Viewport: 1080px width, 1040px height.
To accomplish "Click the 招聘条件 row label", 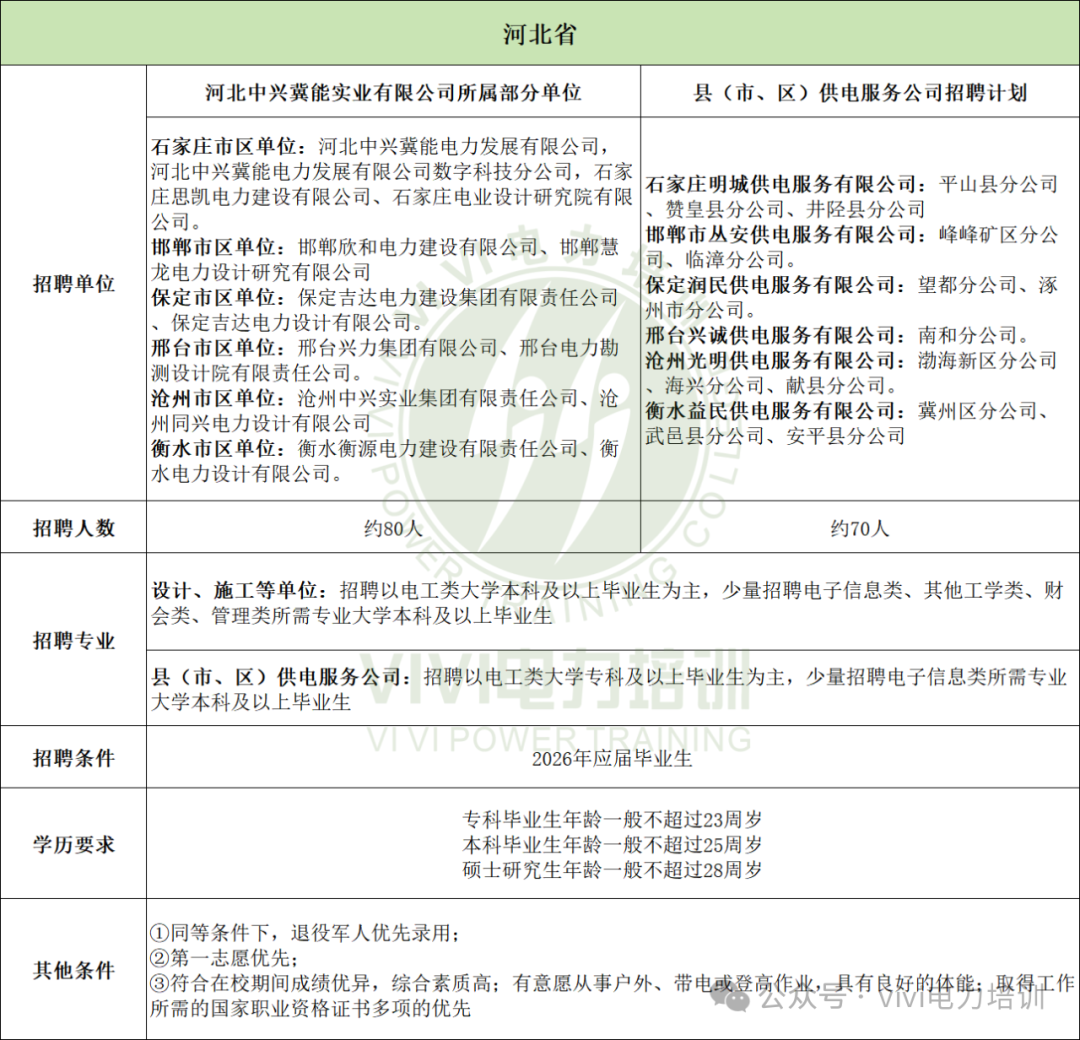I will [74, 758].
